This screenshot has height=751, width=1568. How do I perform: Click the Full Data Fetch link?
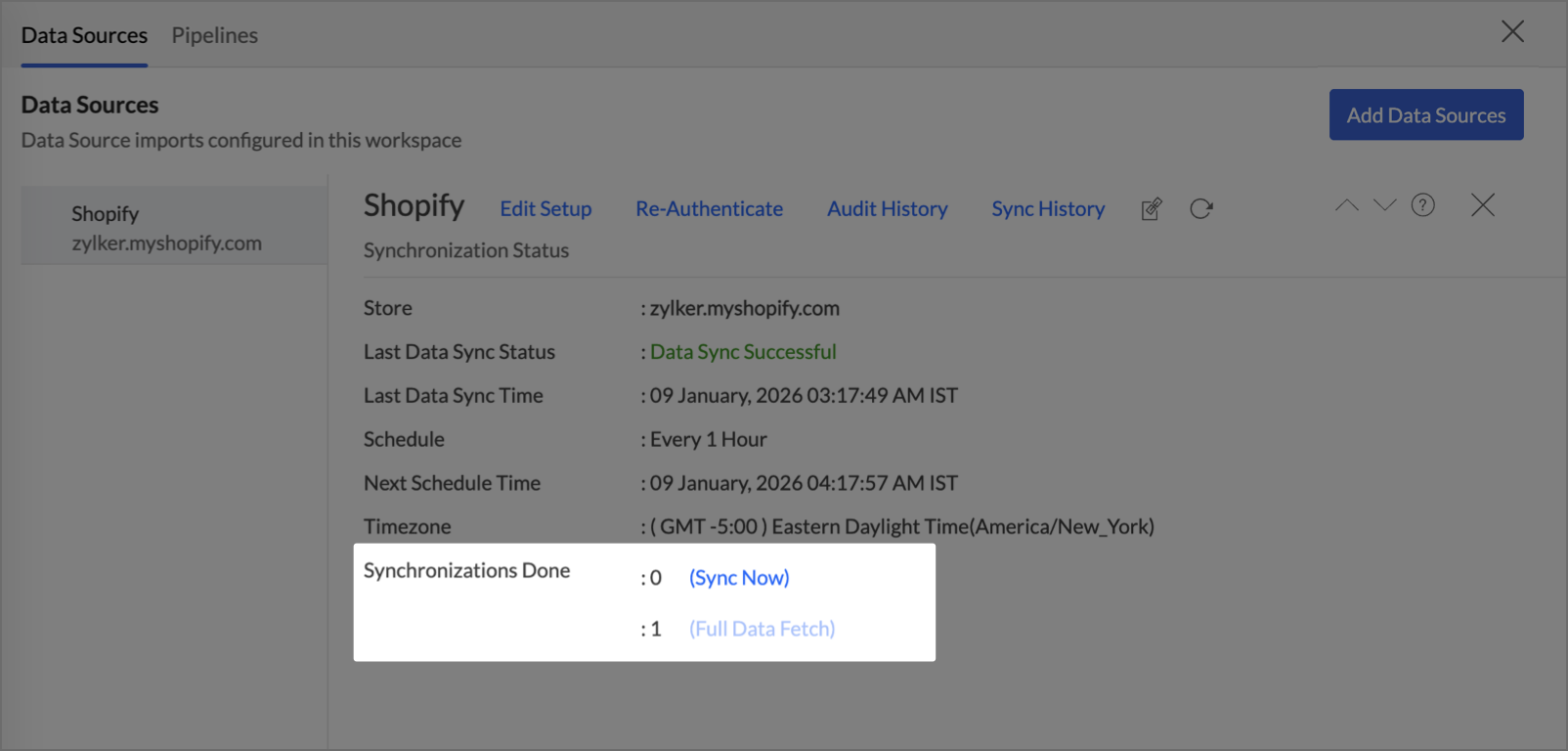(762, 629)
